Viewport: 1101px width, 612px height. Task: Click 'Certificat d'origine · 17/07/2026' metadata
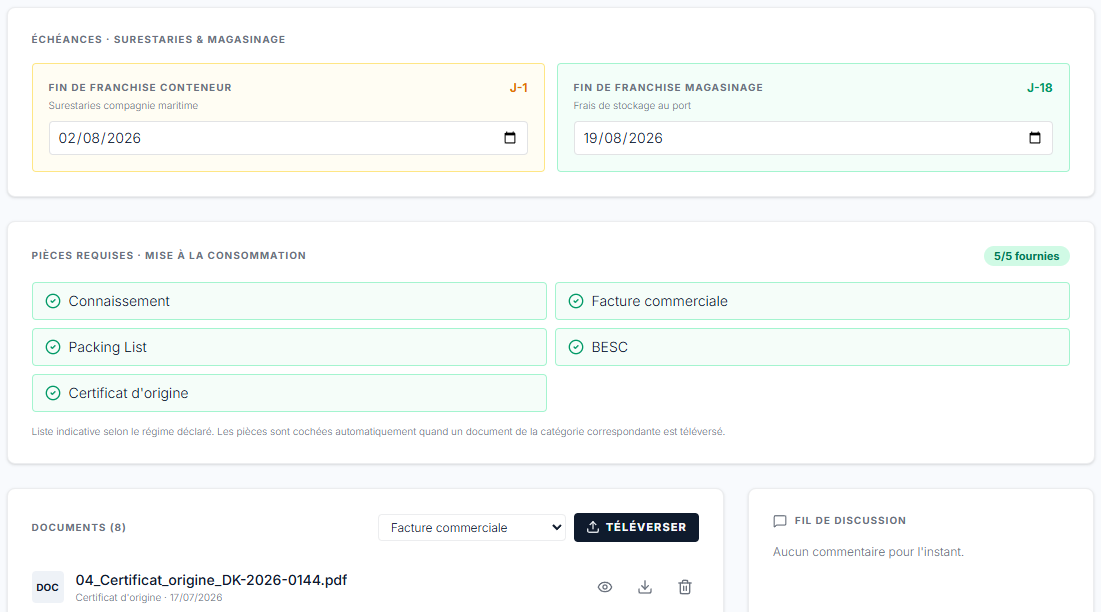[x=149, y=597]
